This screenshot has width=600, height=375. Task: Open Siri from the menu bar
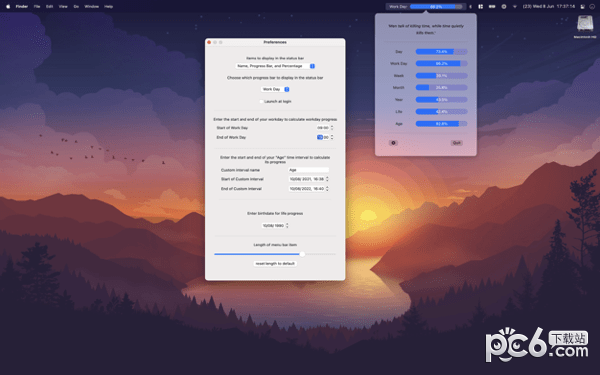[x=592, y=7]
